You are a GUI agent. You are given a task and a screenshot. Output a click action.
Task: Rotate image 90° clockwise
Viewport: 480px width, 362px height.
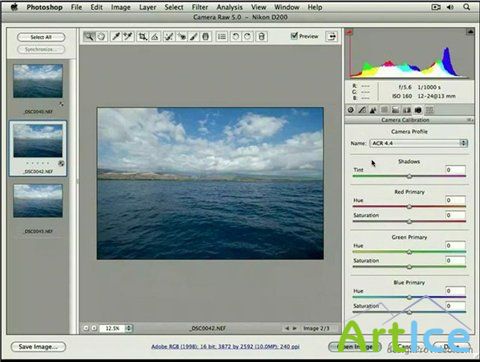pyautogui.click(x=247, y=36)
